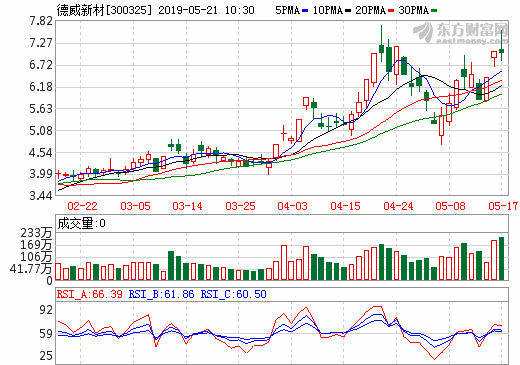This screenshot has height=365, width=520.
Task: Click the 7.27 price axis label
Action: (41, 43)
